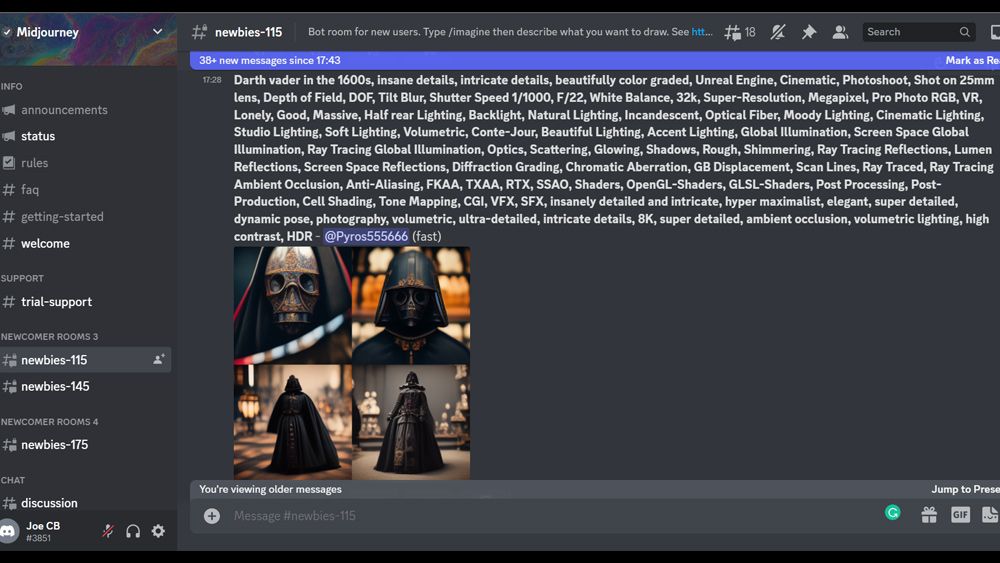Toggle the headphones deafen icon
1000x563 pixels.
tap(133, 531)
